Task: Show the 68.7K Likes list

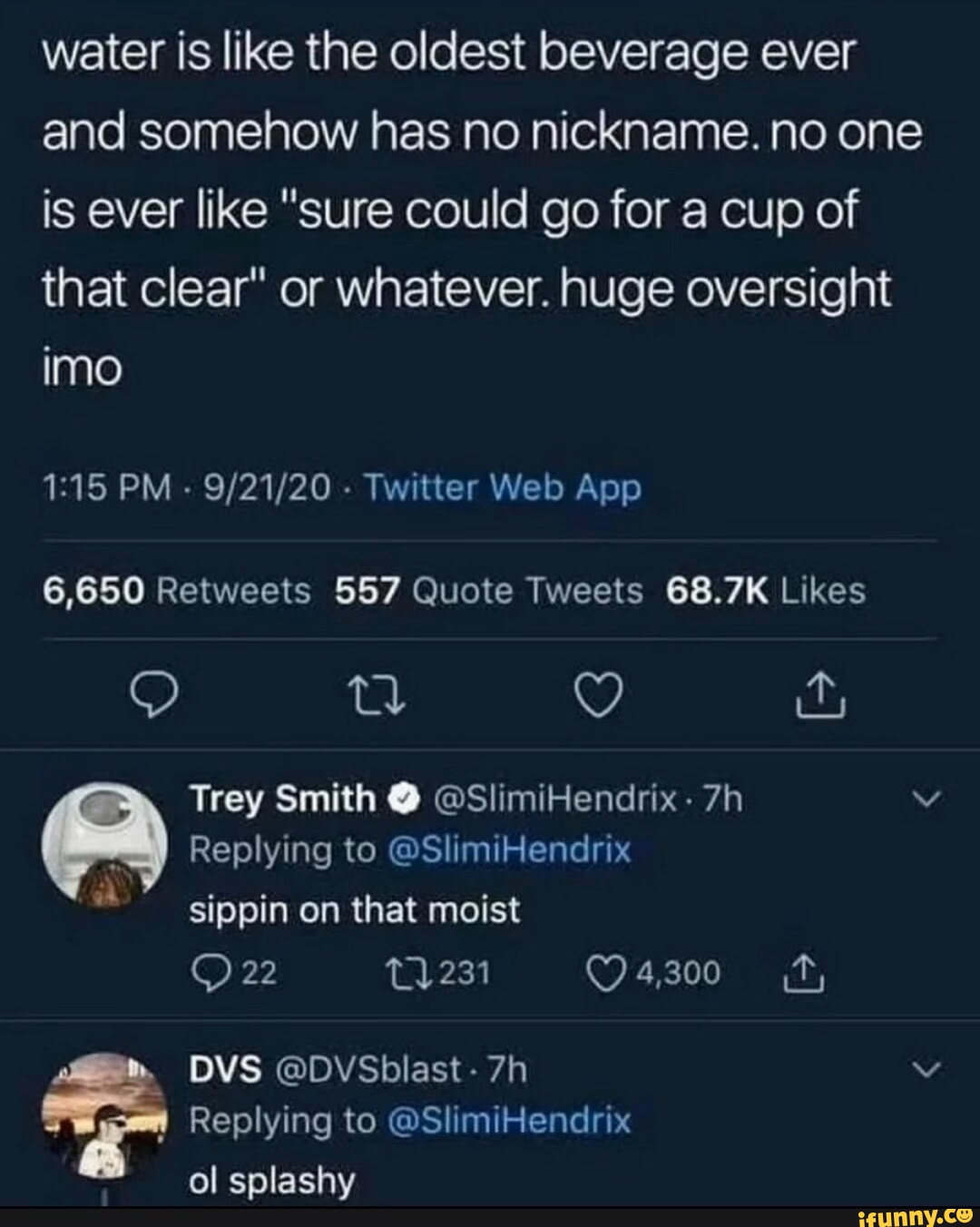Action: [x=765, y=592]
